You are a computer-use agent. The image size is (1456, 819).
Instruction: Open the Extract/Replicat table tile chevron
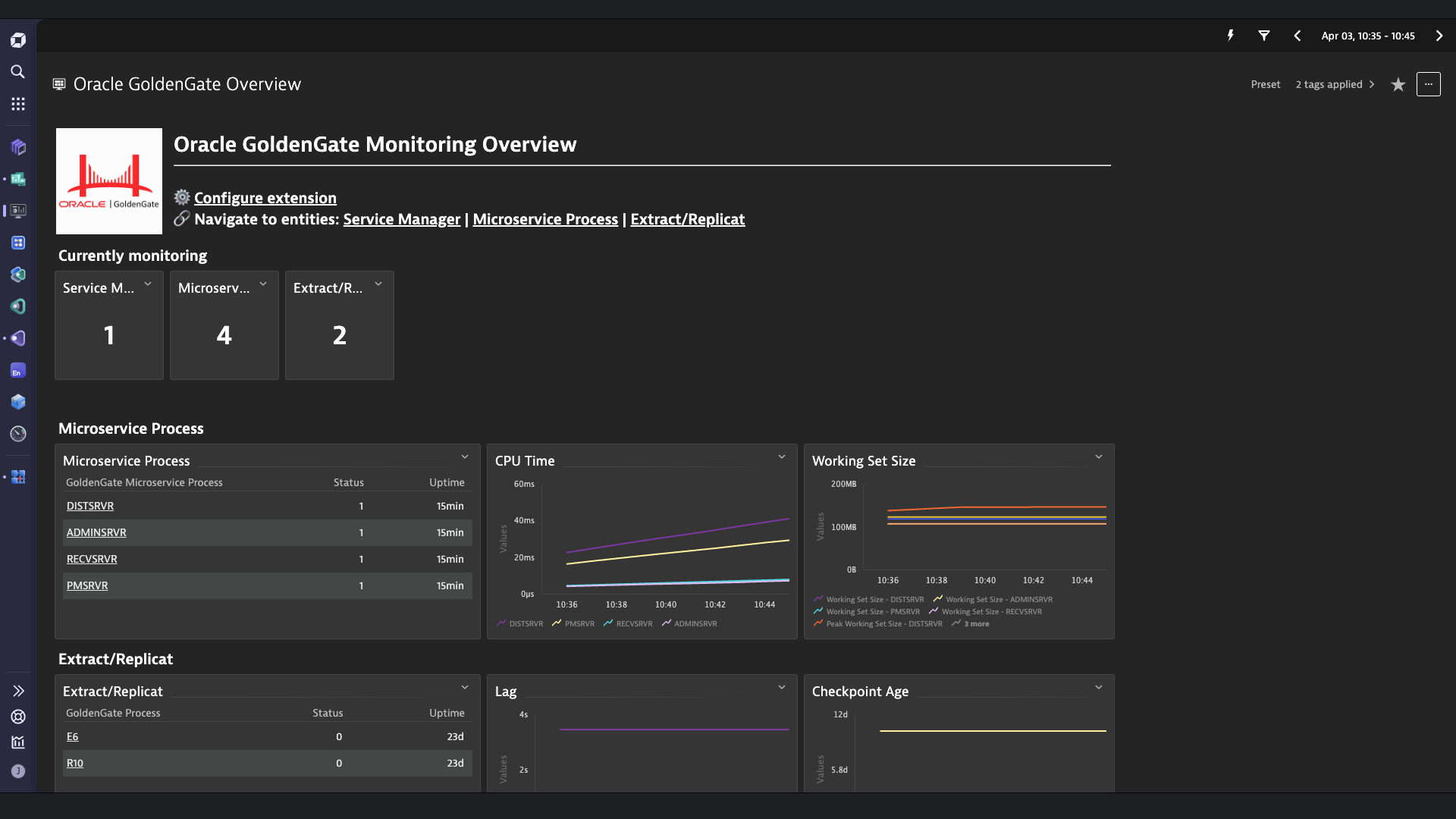click(465, 688)
